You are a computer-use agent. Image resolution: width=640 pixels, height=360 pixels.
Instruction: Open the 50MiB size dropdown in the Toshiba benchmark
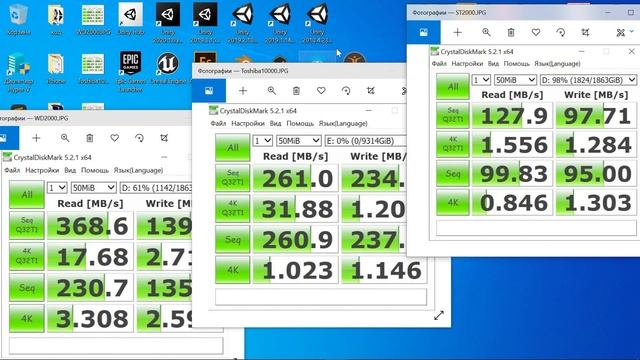(298, 141)
